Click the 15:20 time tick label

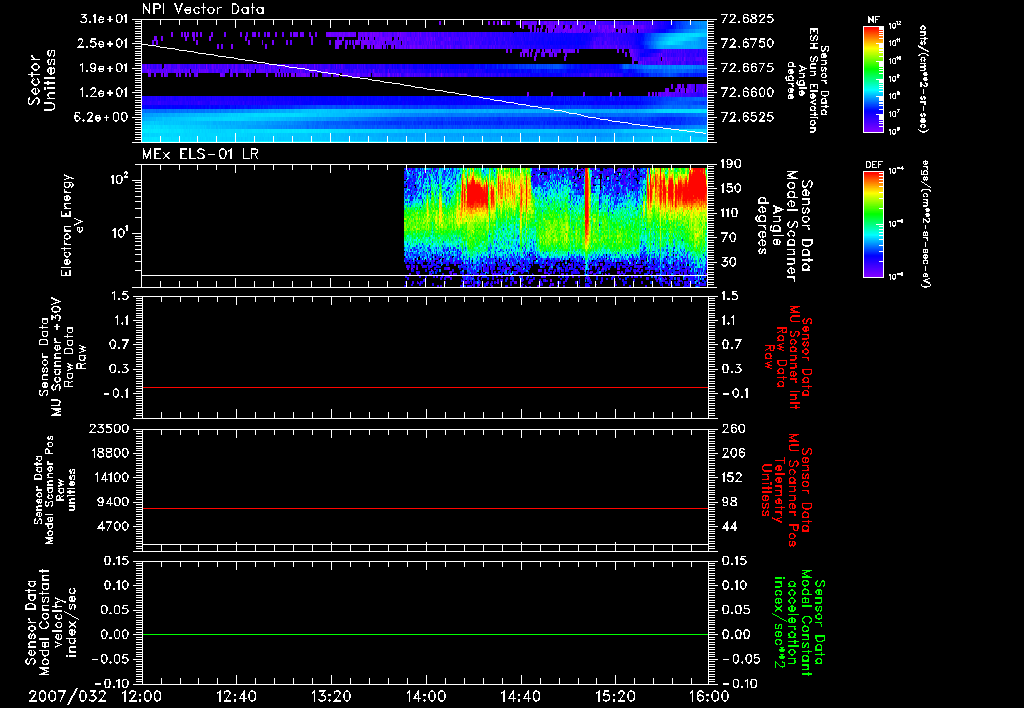(x=615, y=696)
